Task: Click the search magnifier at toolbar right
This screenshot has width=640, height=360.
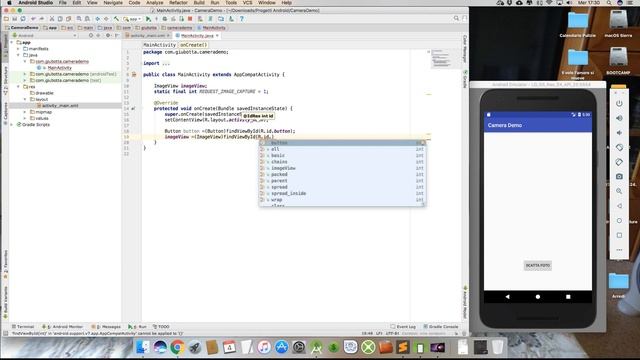Action: click(456, 18)
